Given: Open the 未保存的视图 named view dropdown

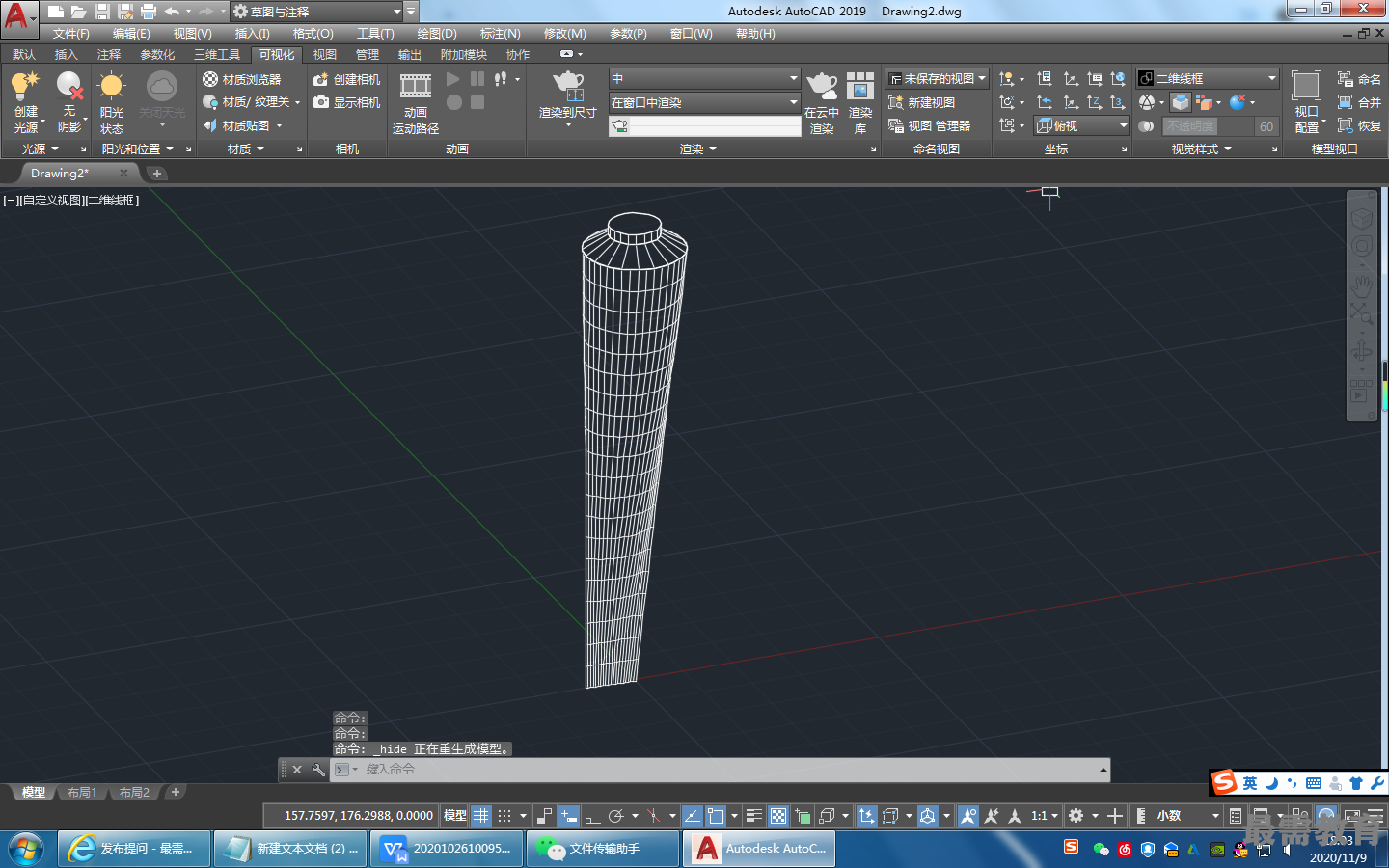Looking at the screenshot, I should point(938,78).
